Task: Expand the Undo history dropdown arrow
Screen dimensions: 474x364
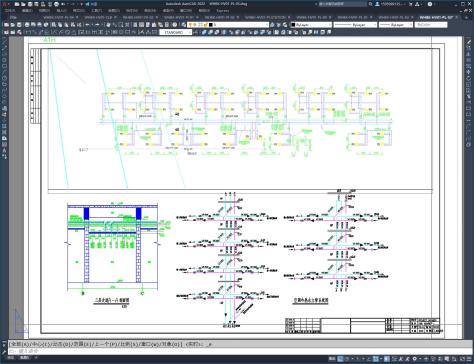Action: (92, 25)
